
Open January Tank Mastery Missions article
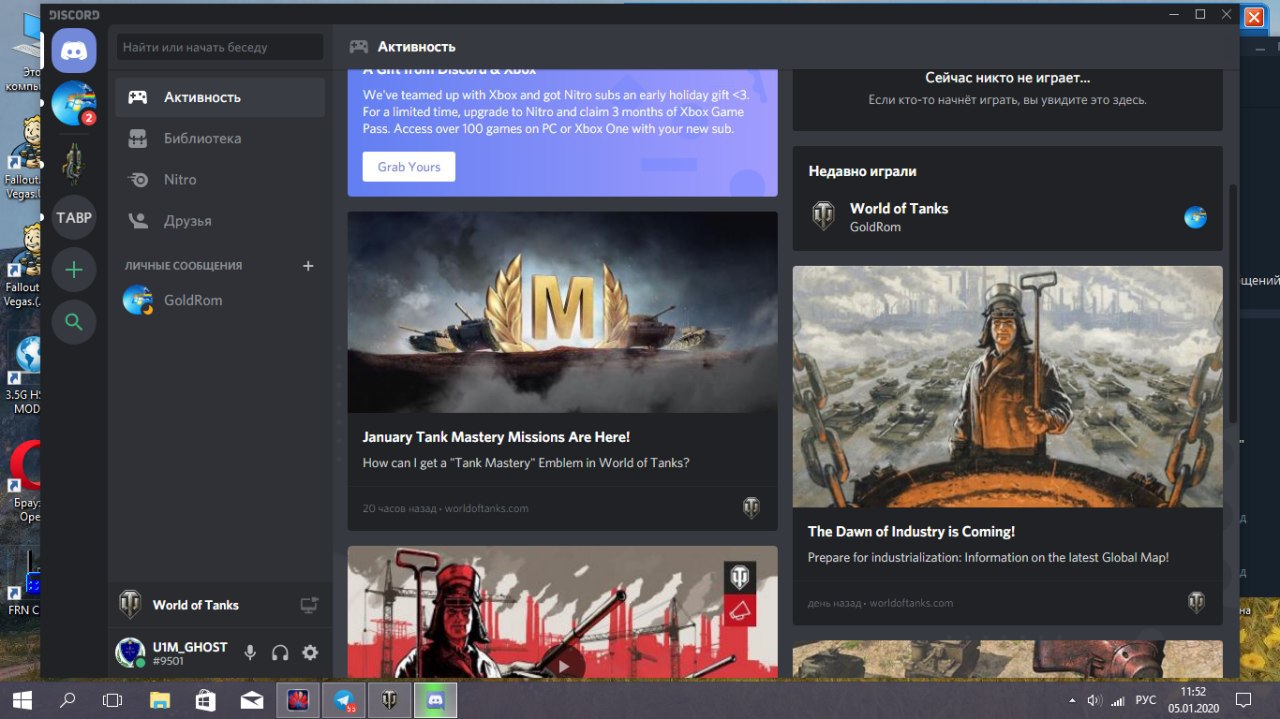tap(496, 437)
